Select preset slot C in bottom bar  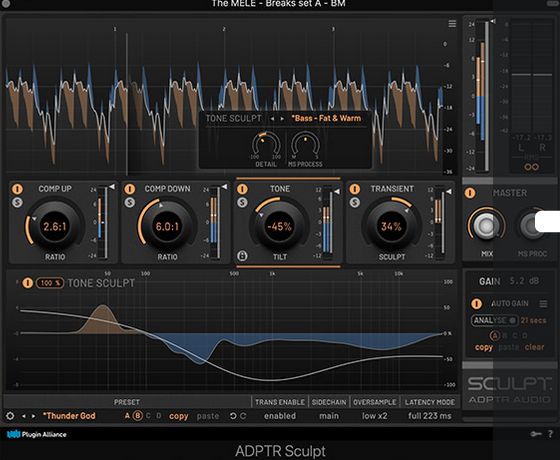[148, 416]
